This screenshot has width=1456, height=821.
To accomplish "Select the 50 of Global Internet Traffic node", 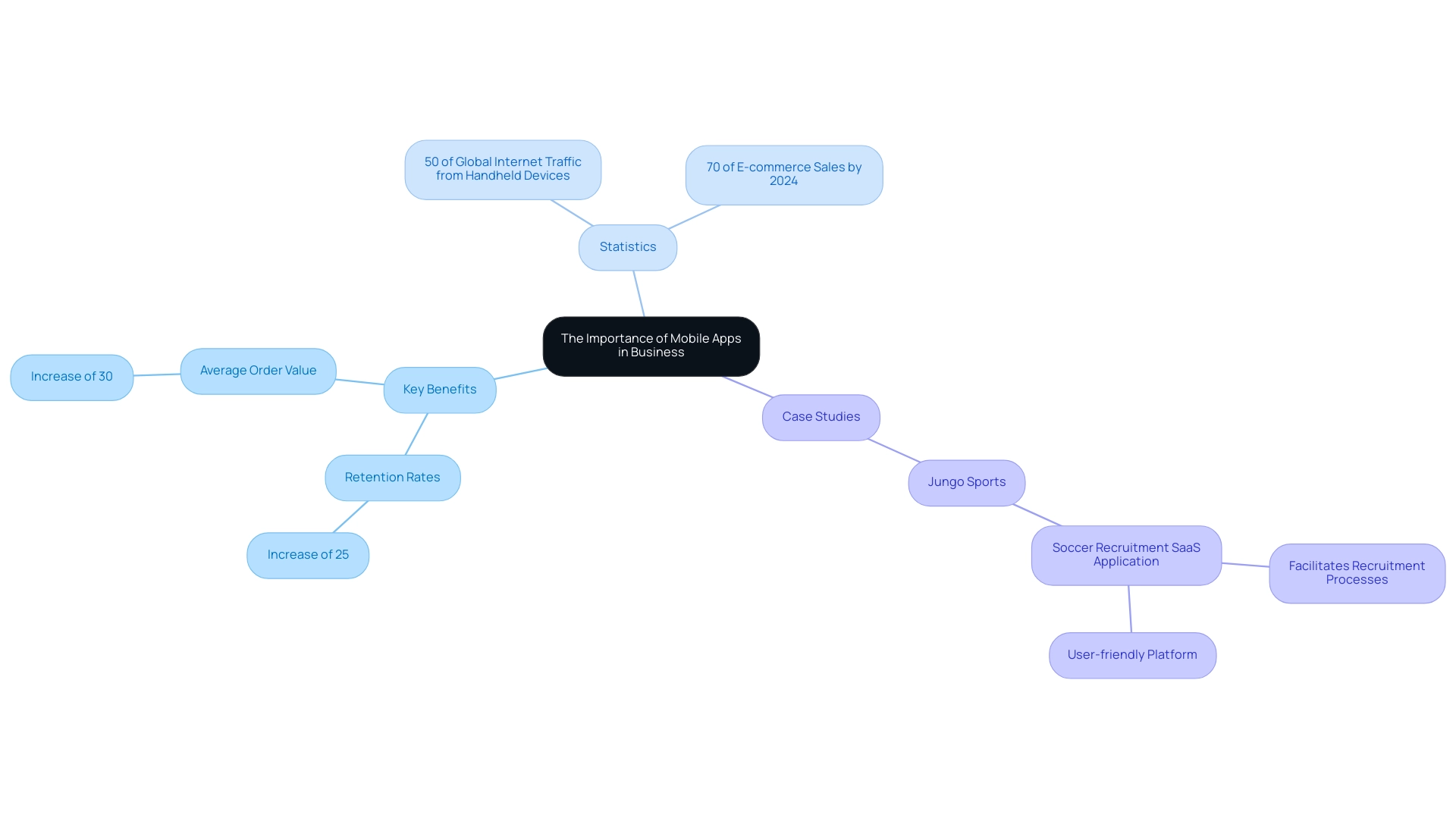I will pyautogui.click(x=503, y=170).
